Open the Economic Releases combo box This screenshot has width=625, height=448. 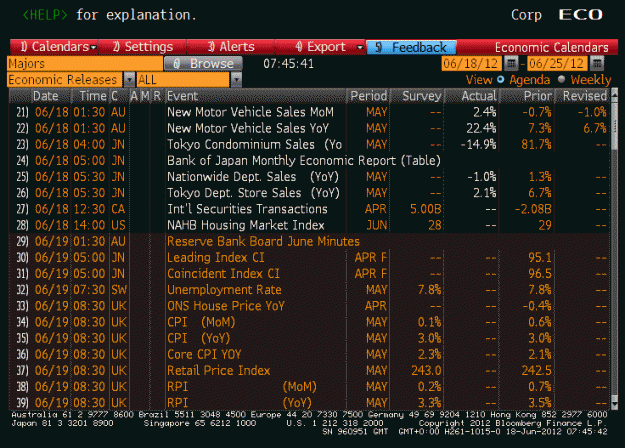pyautogui.click(x=71, y=80)
